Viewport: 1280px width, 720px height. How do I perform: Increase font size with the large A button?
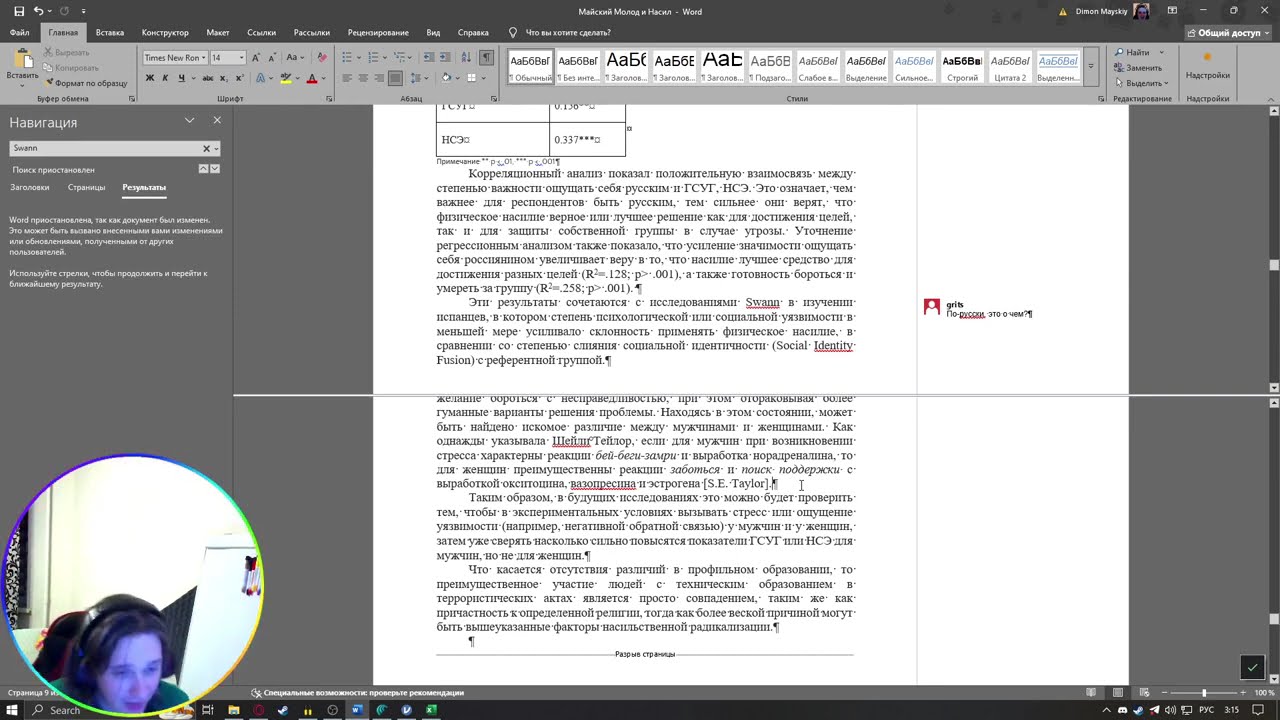pyautogui.click(x=256, y=58)
